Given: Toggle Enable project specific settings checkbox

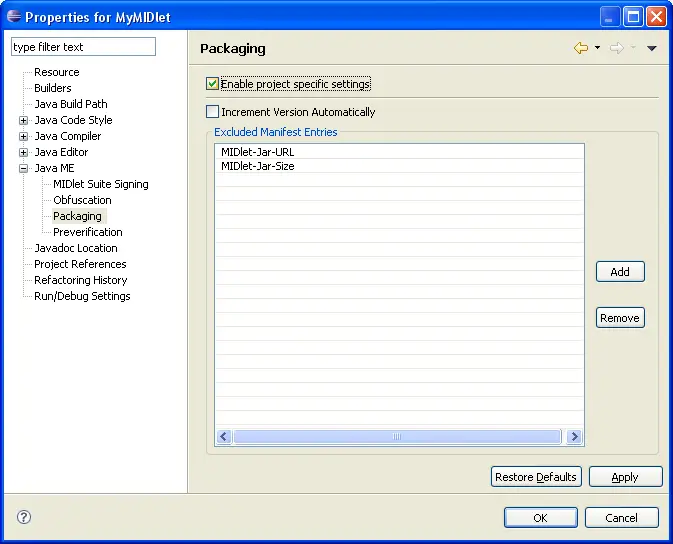Looking at the screenshot, I should point(212,84).
